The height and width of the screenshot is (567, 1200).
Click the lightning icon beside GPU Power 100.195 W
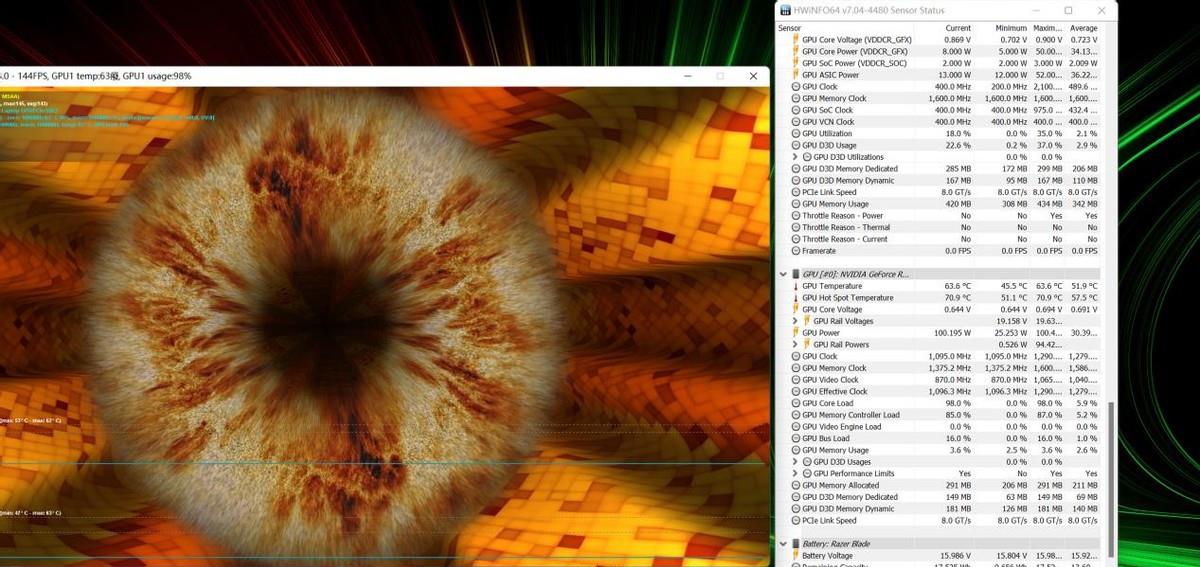796,333
